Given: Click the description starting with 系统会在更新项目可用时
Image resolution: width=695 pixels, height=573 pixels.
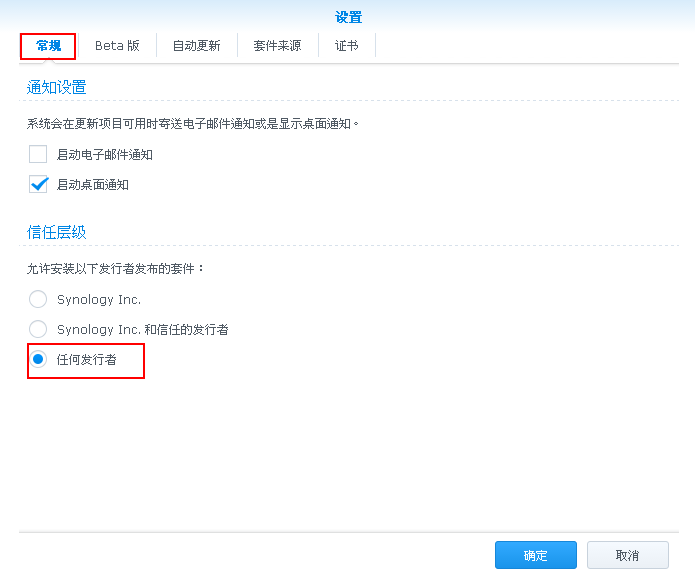Looking at the screenshot, I should tap(192, 124).
